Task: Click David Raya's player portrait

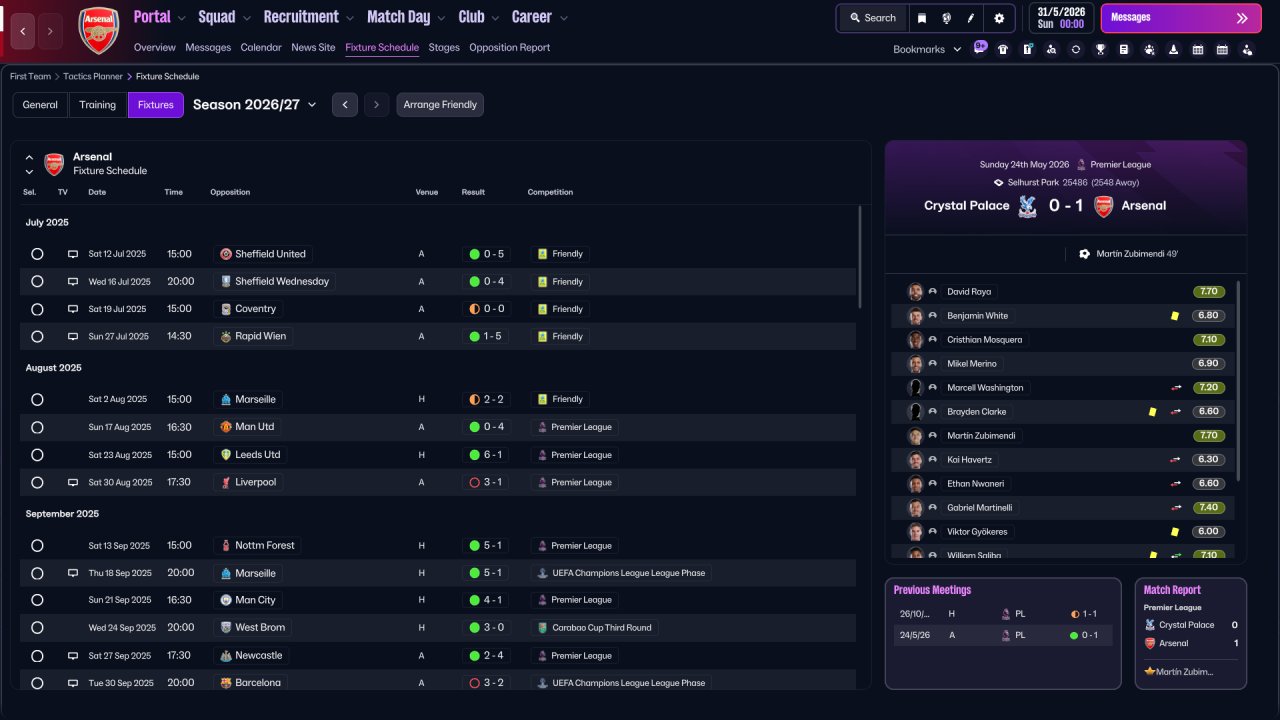Action: [915, 292]
